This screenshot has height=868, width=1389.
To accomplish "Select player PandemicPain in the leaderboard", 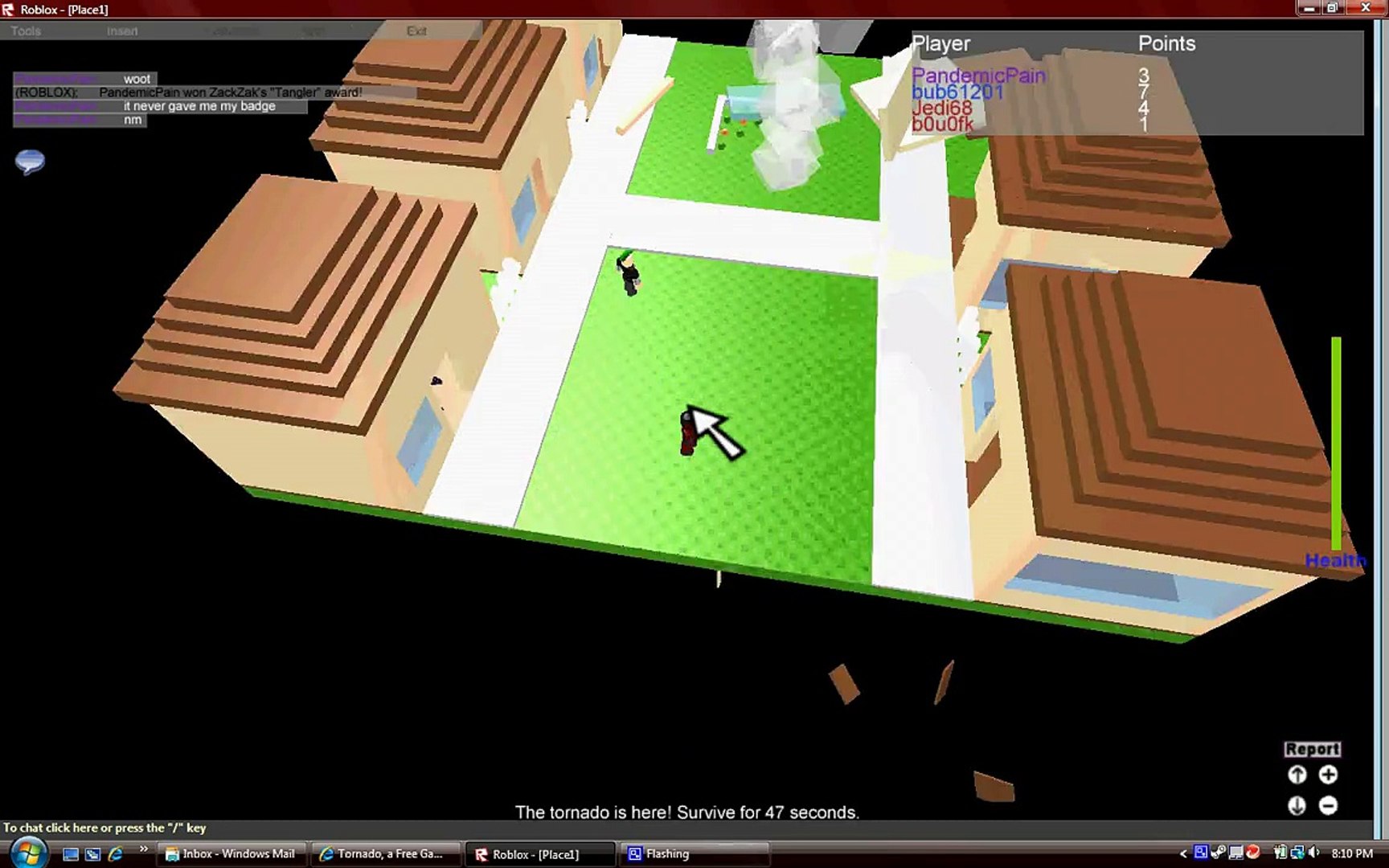I will (978, 76).
